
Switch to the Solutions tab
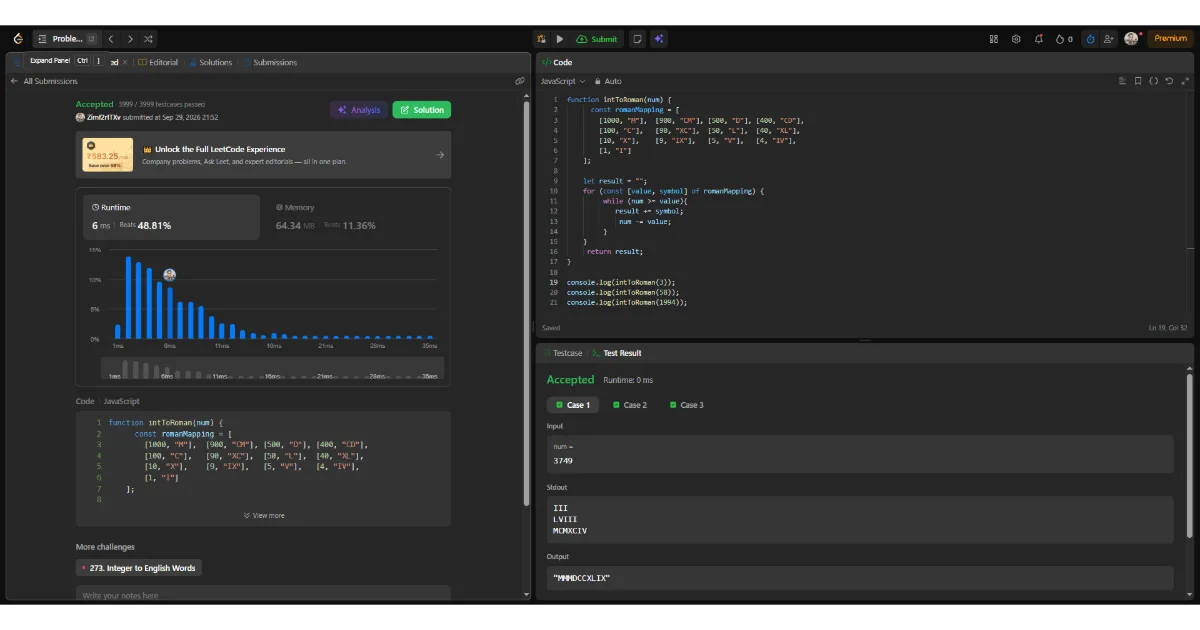(210, 62)
